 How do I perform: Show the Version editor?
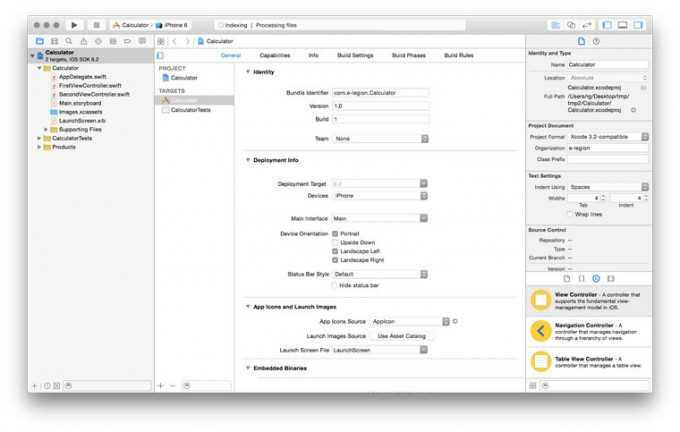tap(587, 25)
